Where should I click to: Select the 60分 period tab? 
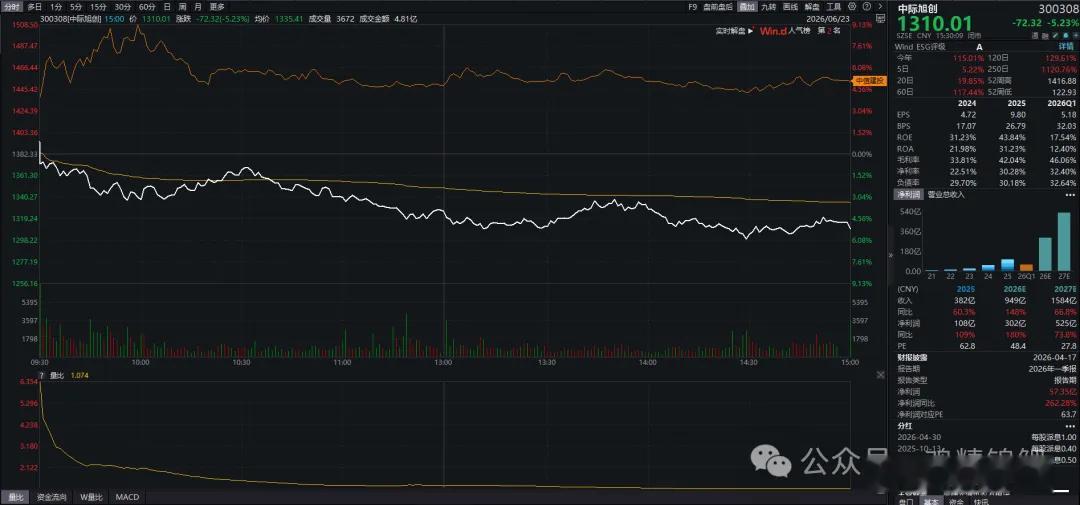coord(147,6)
